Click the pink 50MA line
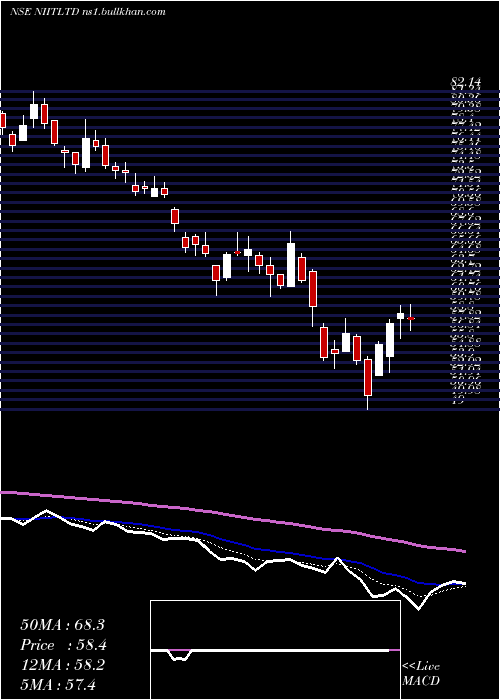This screenshot has height=700, width=500. point(233,517)
